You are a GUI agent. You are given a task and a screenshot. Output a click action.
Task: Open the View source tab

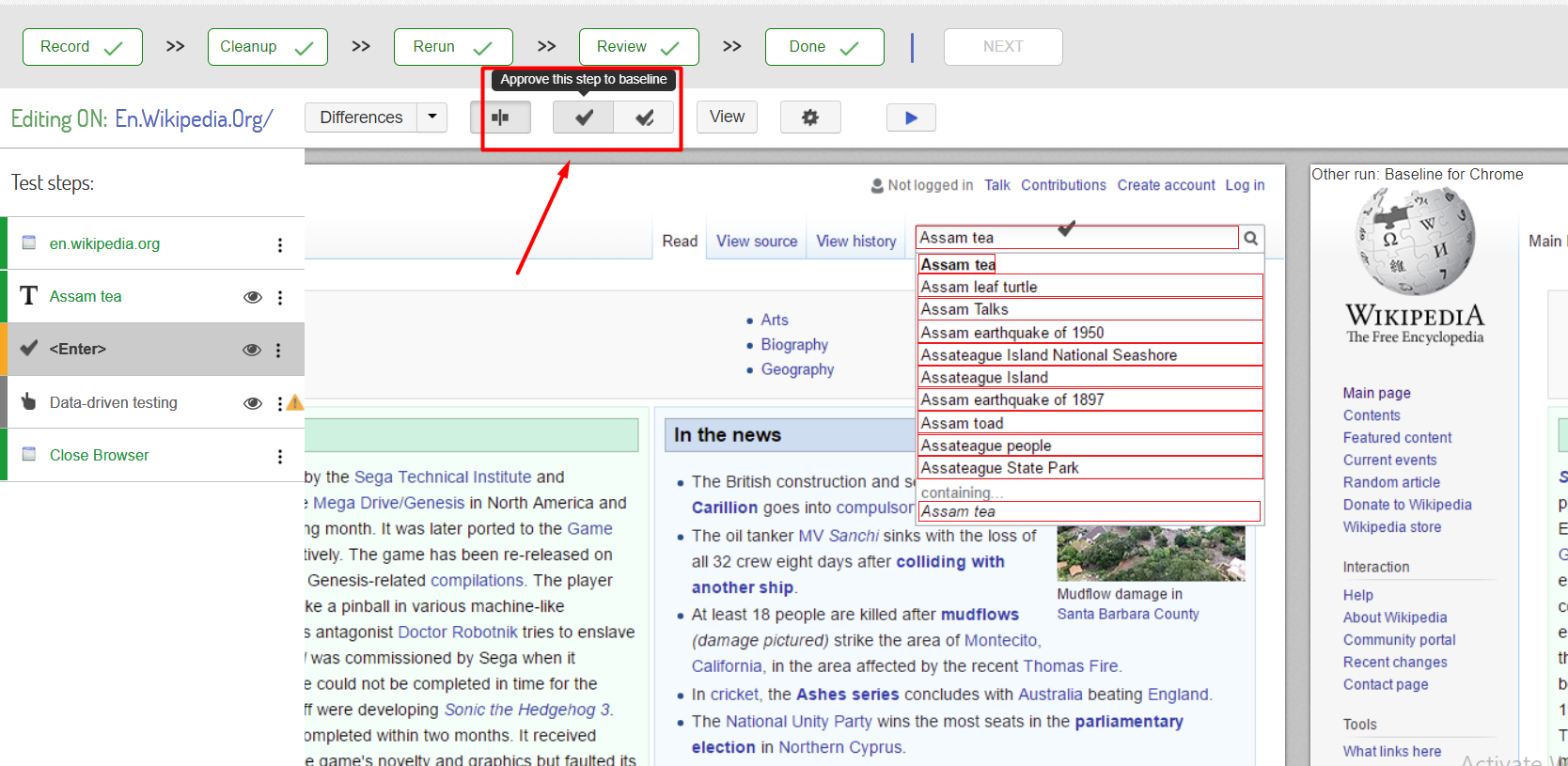757,242
